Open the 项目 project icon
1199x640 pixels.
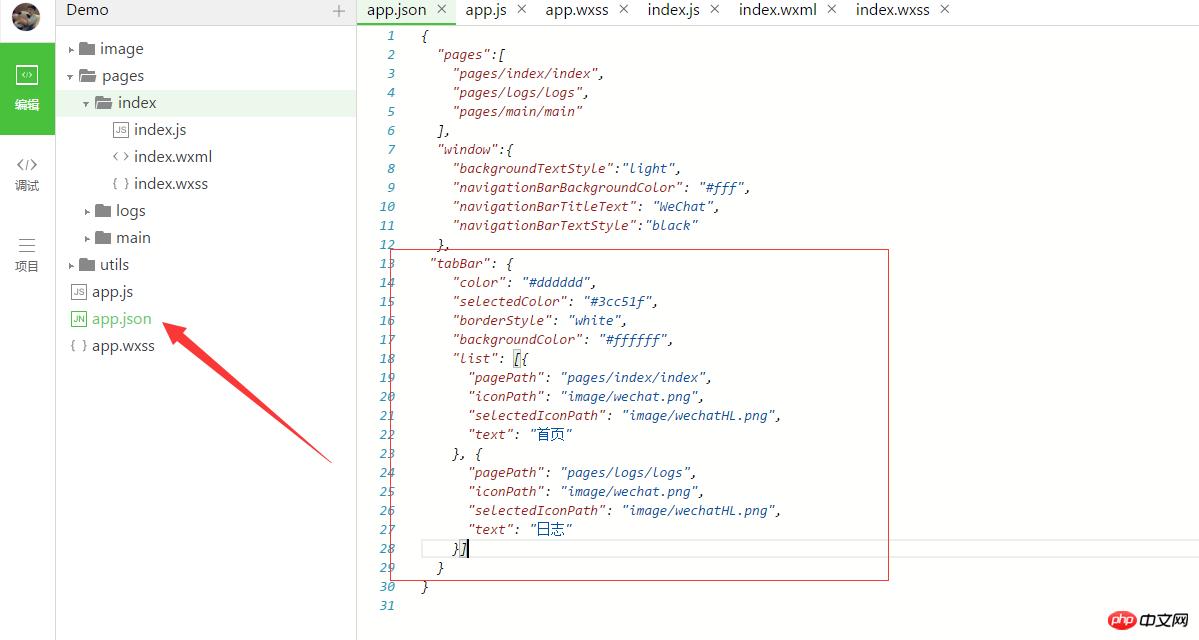(27, 254)
